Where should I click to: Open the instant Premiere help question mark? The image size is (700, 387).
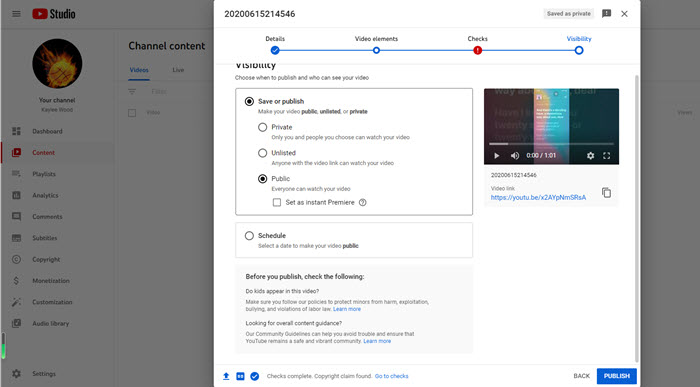click(362, 202)
